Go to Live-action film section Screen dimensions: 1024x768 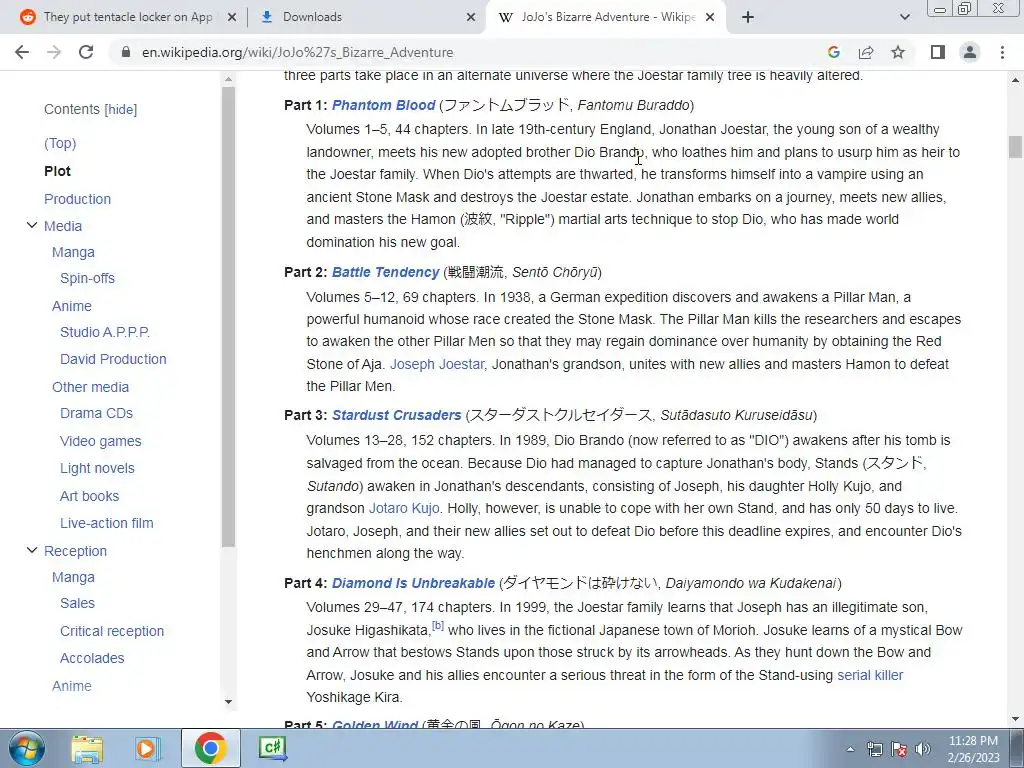[x=106, y=523]
